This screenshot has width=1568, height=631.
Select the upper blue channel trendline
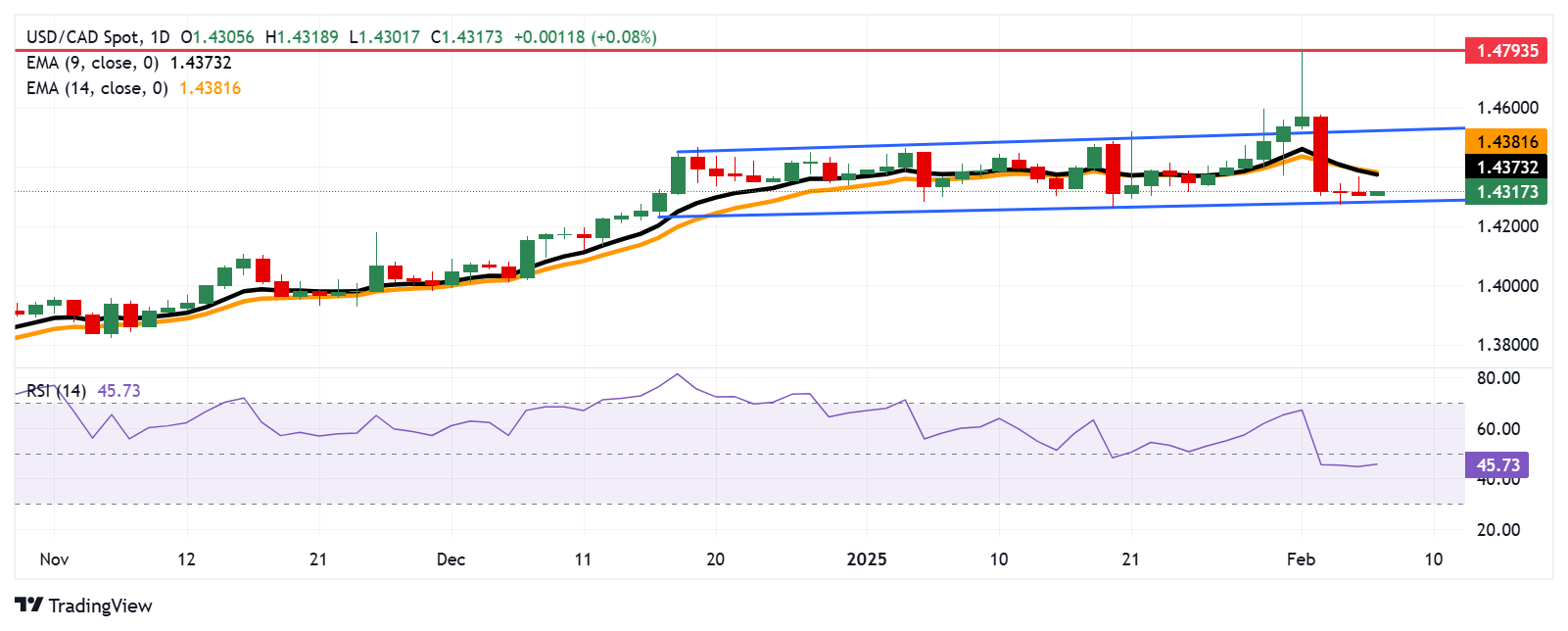1070,140
